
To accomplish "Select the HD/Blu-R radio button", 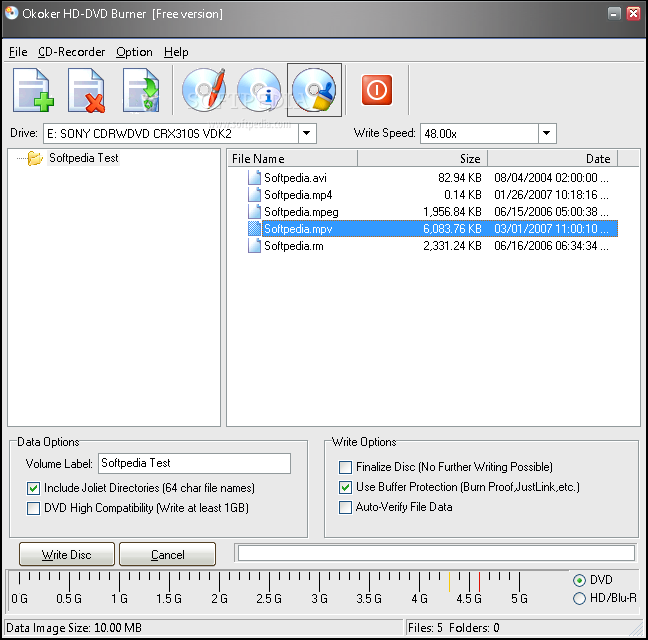I will [x=579, y=598].
